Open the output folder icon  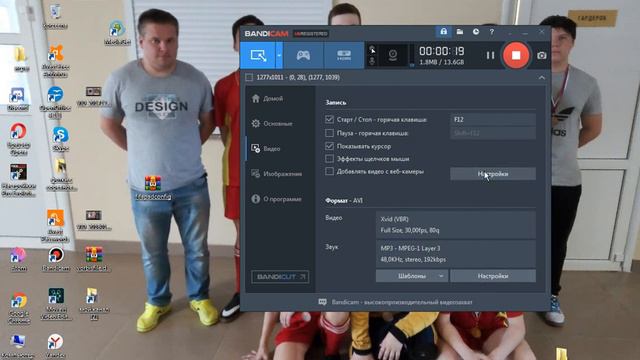pyautogui.click(x=460, y=31)
